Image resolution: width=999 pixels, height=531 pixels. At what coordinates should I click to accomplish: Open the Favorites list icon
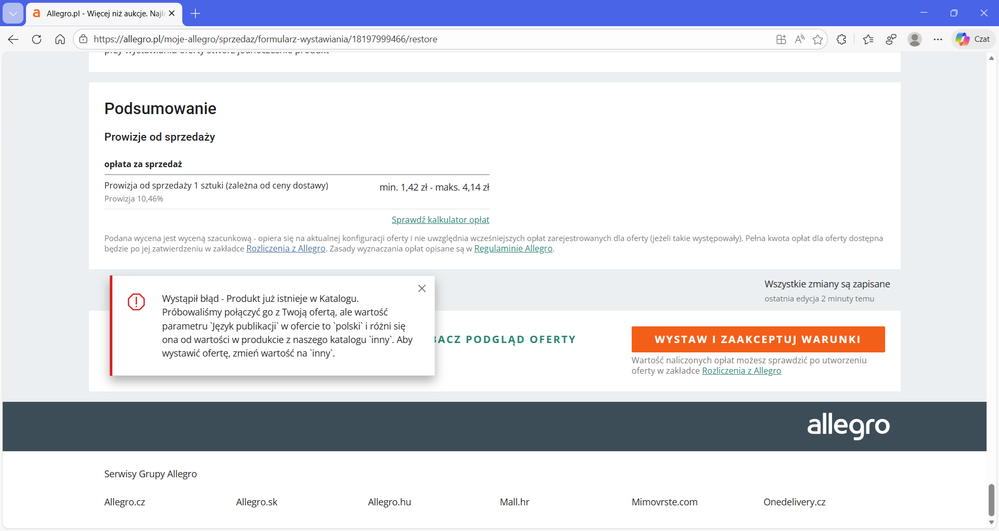pos(868,39)
